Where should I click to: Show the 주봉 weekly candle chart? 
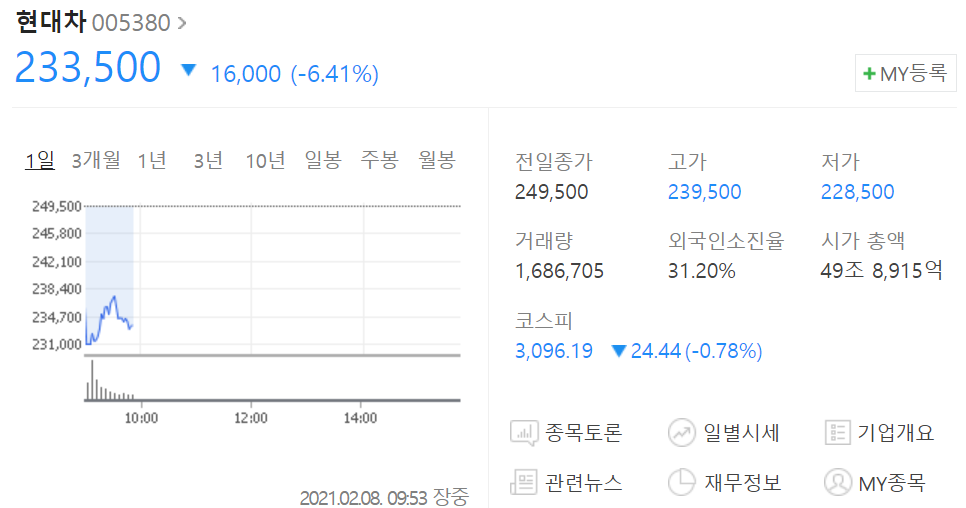tap(380, 161)
